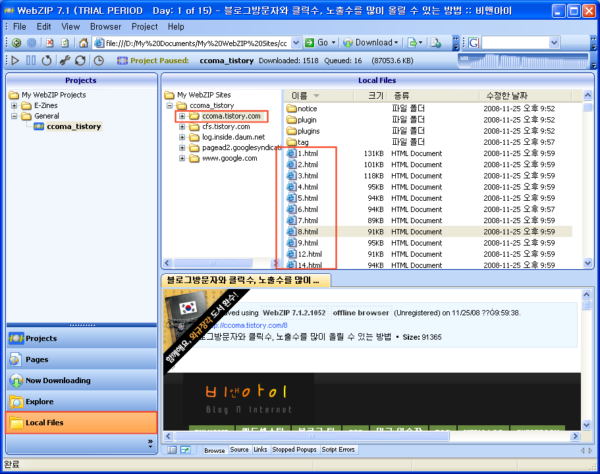
Task: Expand the cfs.tistory.com folder
Action: [182, 126]
